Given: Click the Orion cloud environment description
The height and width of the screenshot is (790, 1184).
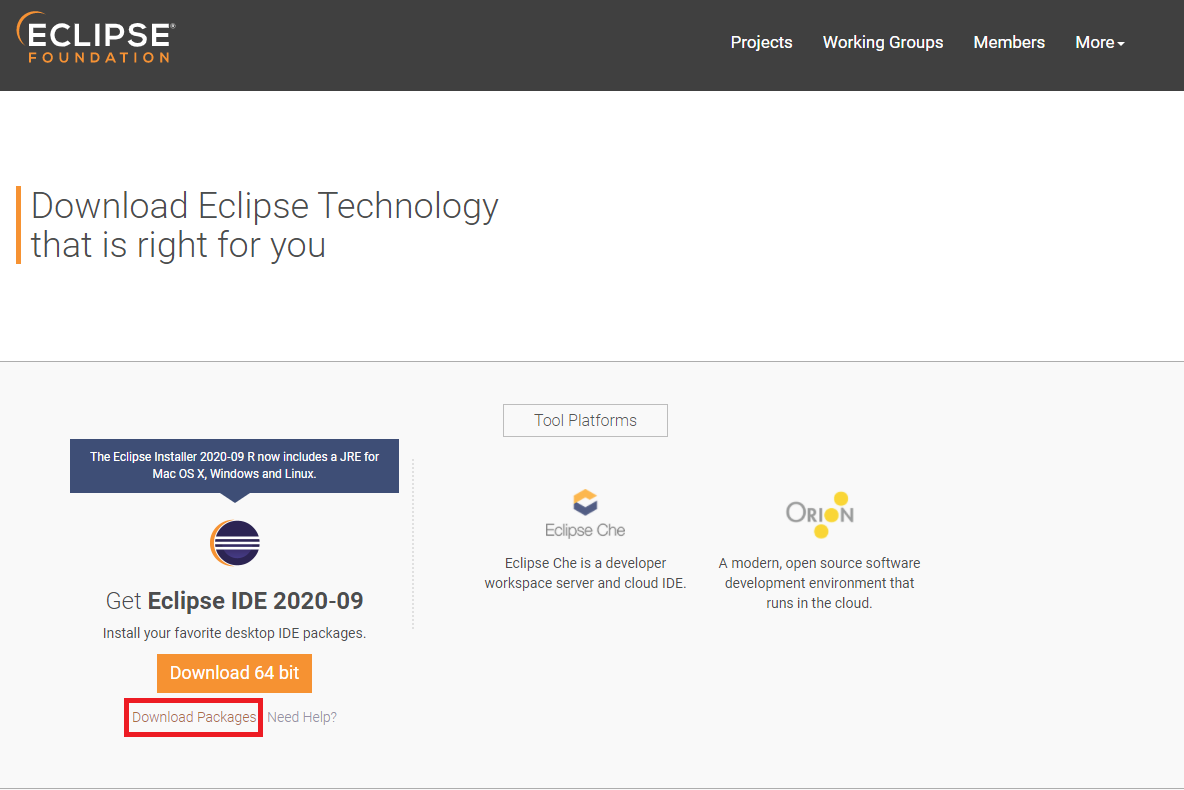Looking at the screenshot, I should click(819, 583).
